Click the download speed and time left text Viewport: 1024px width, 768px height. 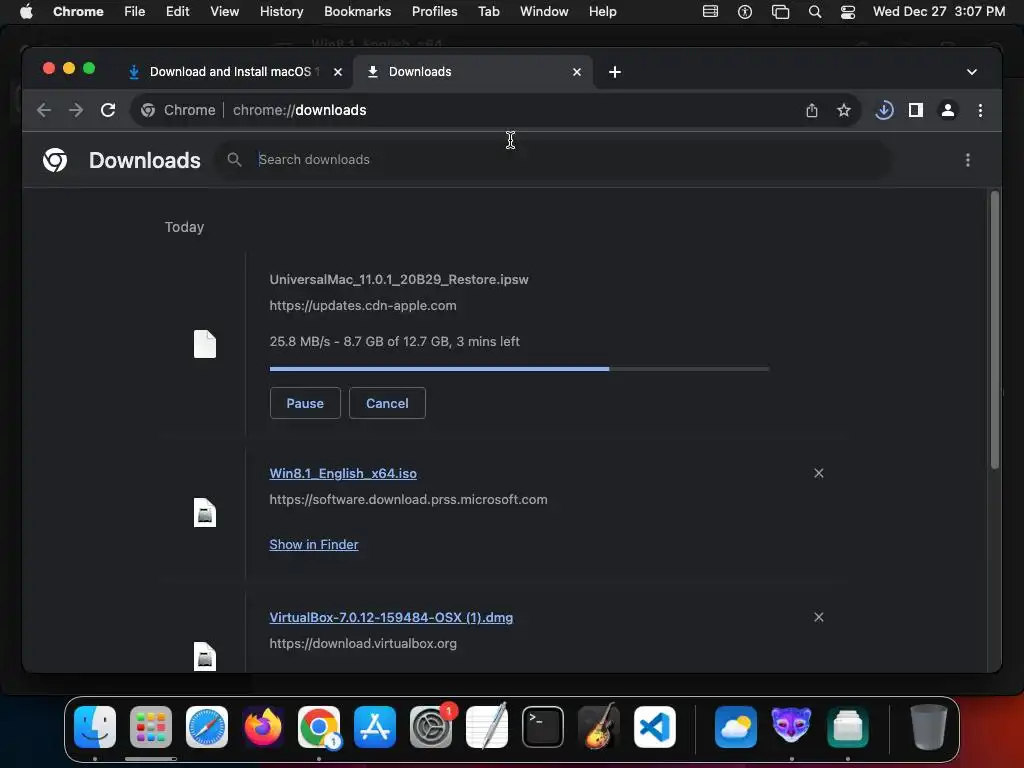click(x=394, y=342)
